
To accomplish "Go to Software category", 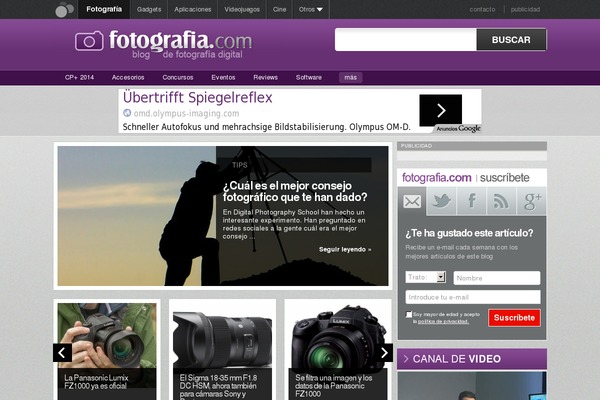I will tap(308, 77).
